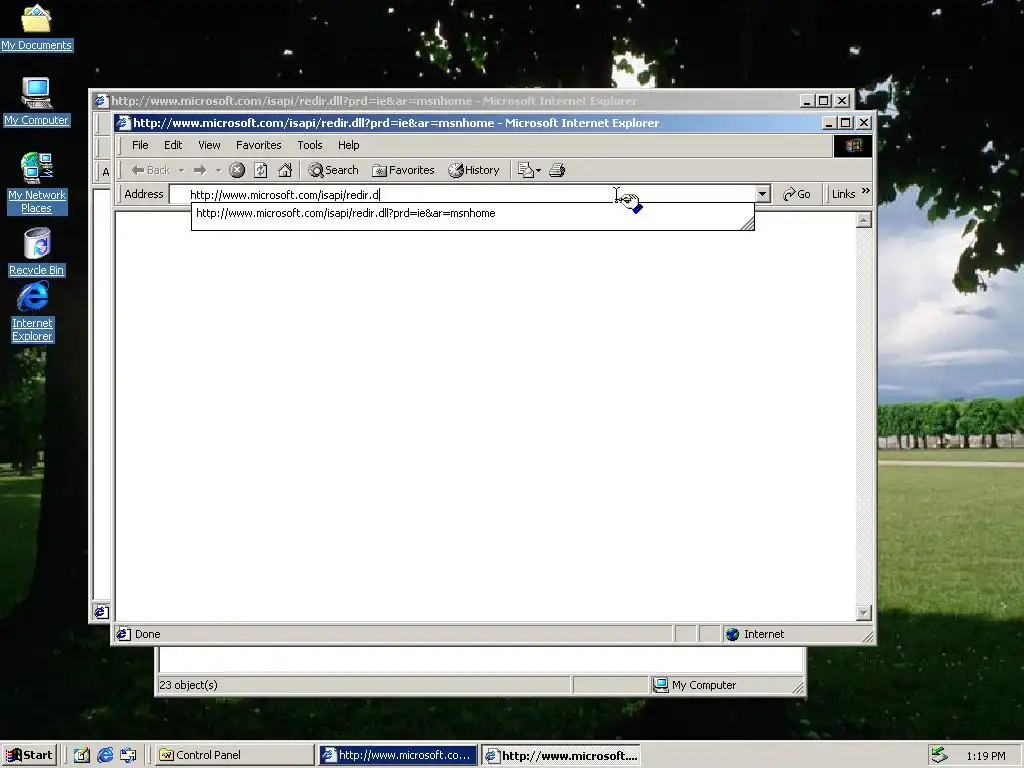
Task: Open the Tools menu
Action: (310, 145)
